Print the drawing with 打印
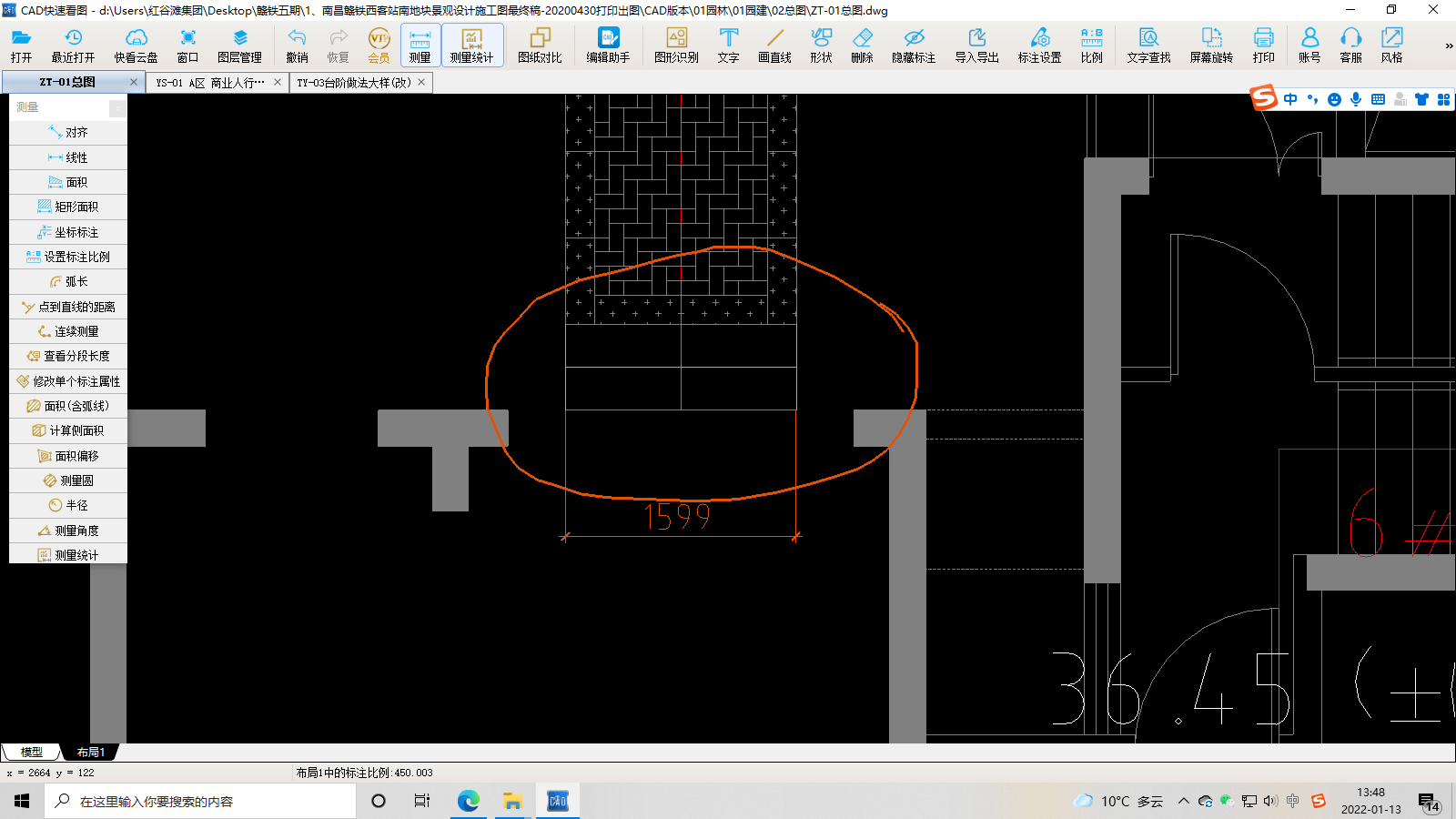Screen dimensions: 1456x819 click(1263, 45)
